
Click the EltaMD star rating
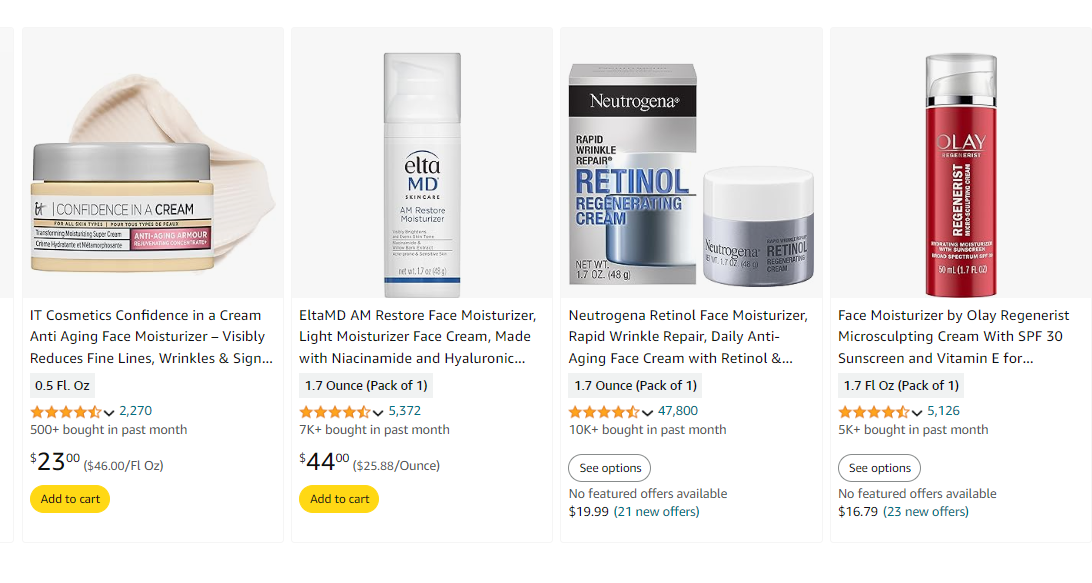coord(335,412)
